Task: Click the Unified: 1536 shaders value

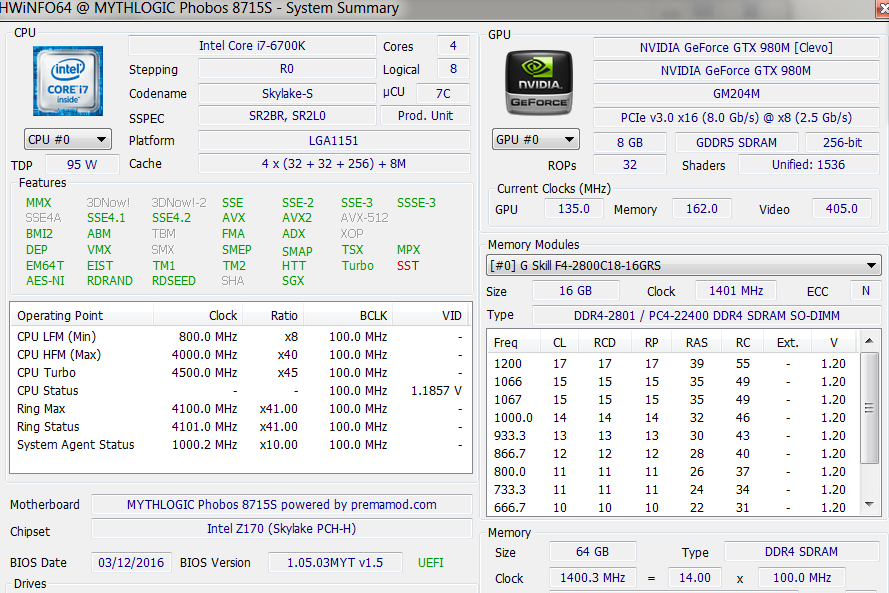Action: pyautogui.click(x=808, y=165)
